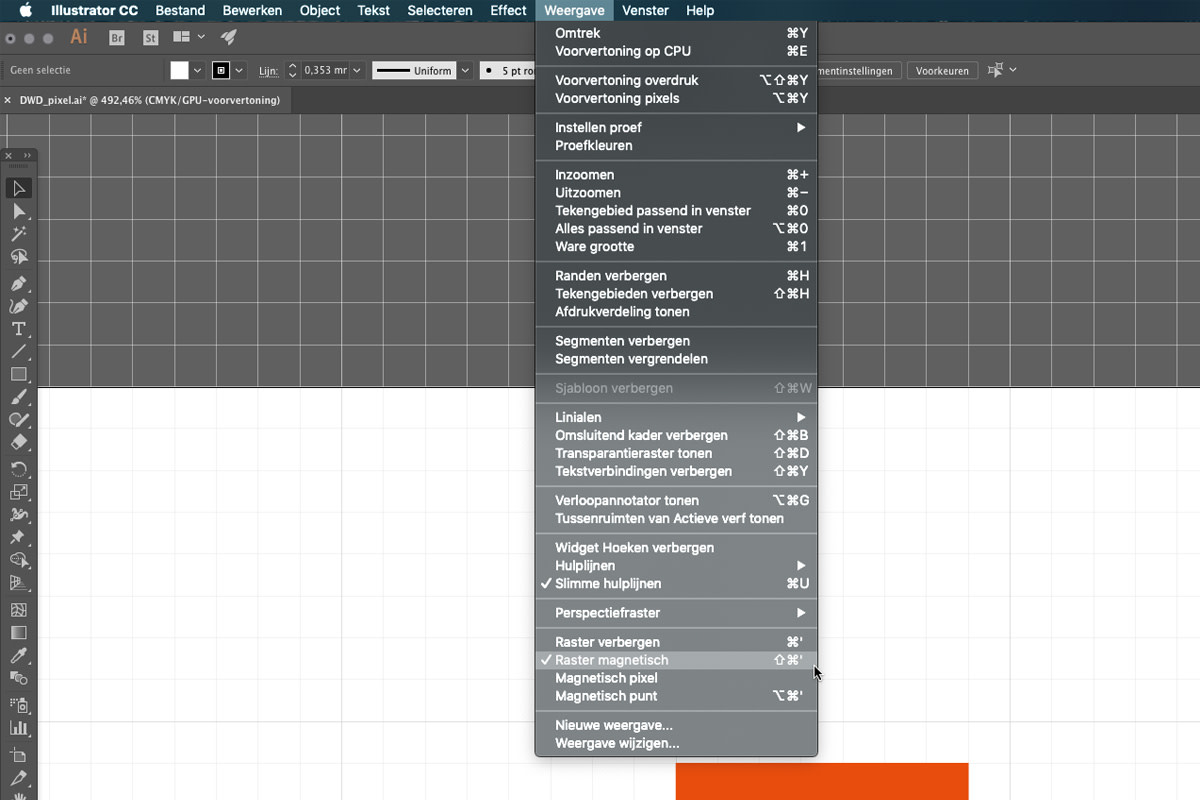Open the fill color dropdown arrow

197,71
